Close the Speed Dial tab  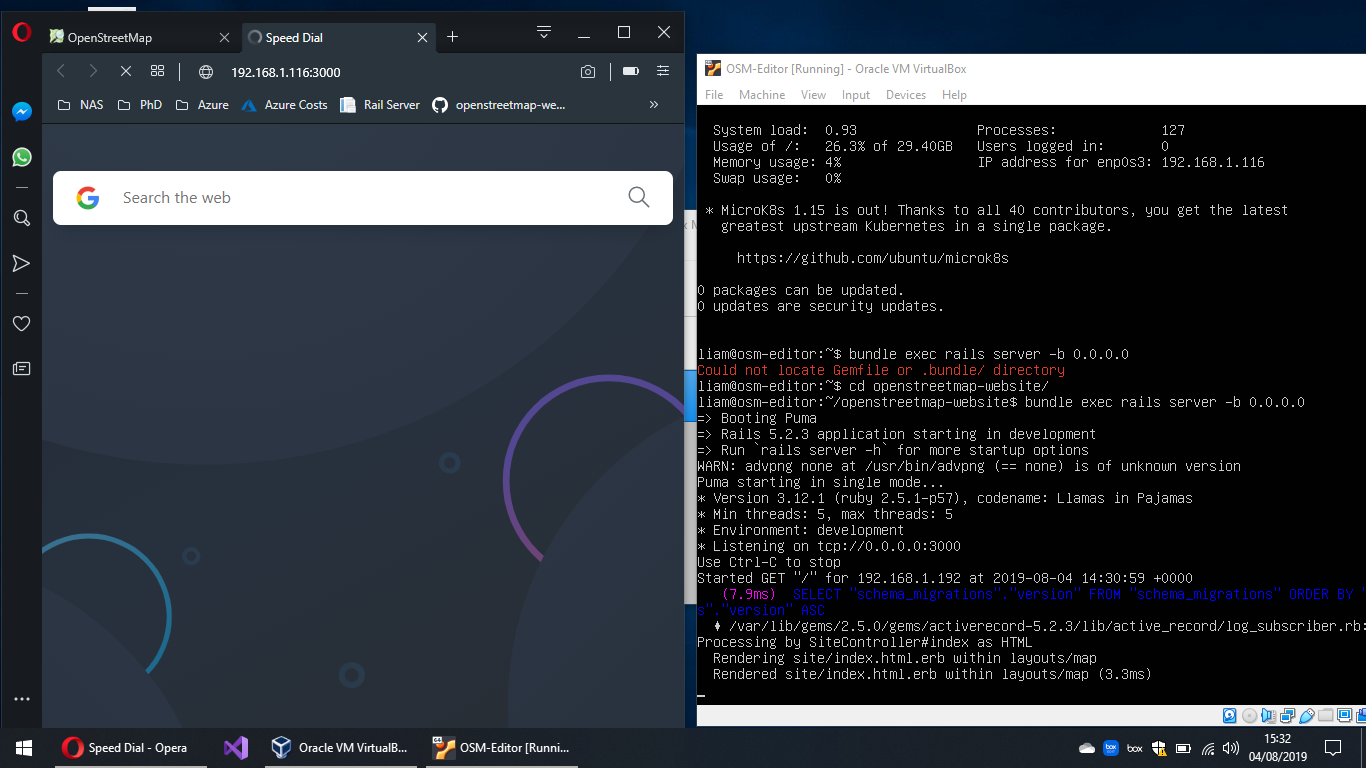pyautogui.click(x=423, y=37)
